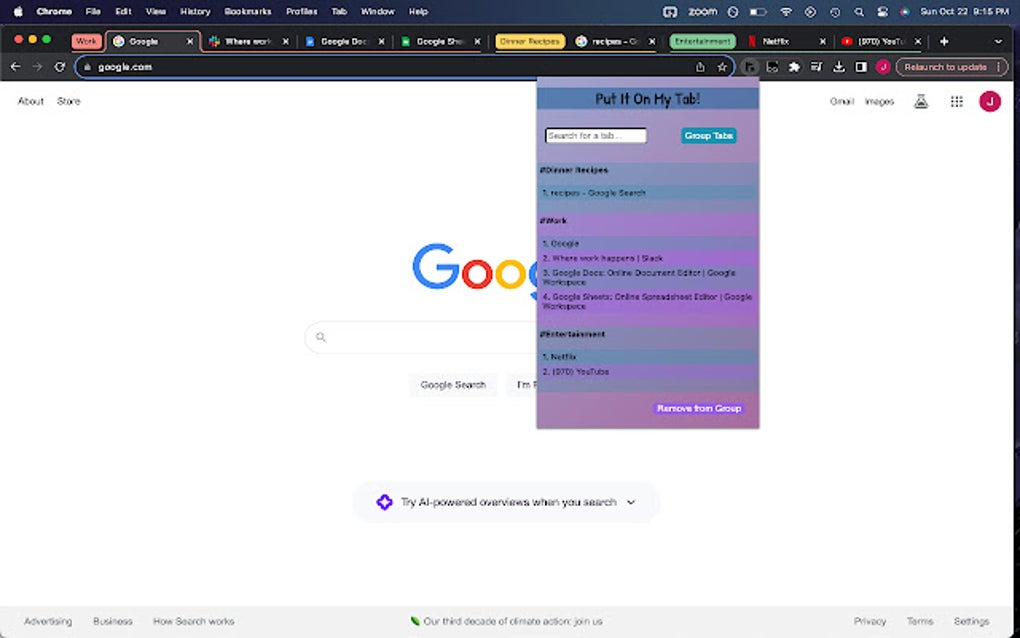Collapse the Entertainment tab group label
Screen dimensions: 1020x638
703,41
